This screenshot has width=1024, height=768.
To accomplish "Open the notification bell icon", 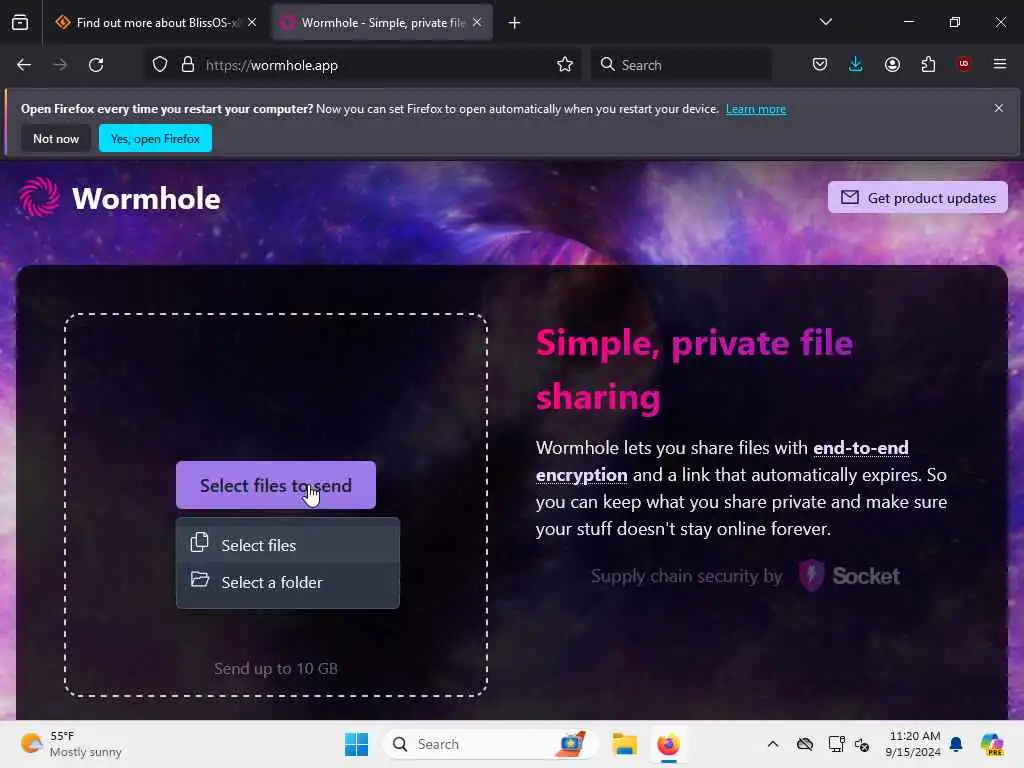I will [x=956, y=744].
